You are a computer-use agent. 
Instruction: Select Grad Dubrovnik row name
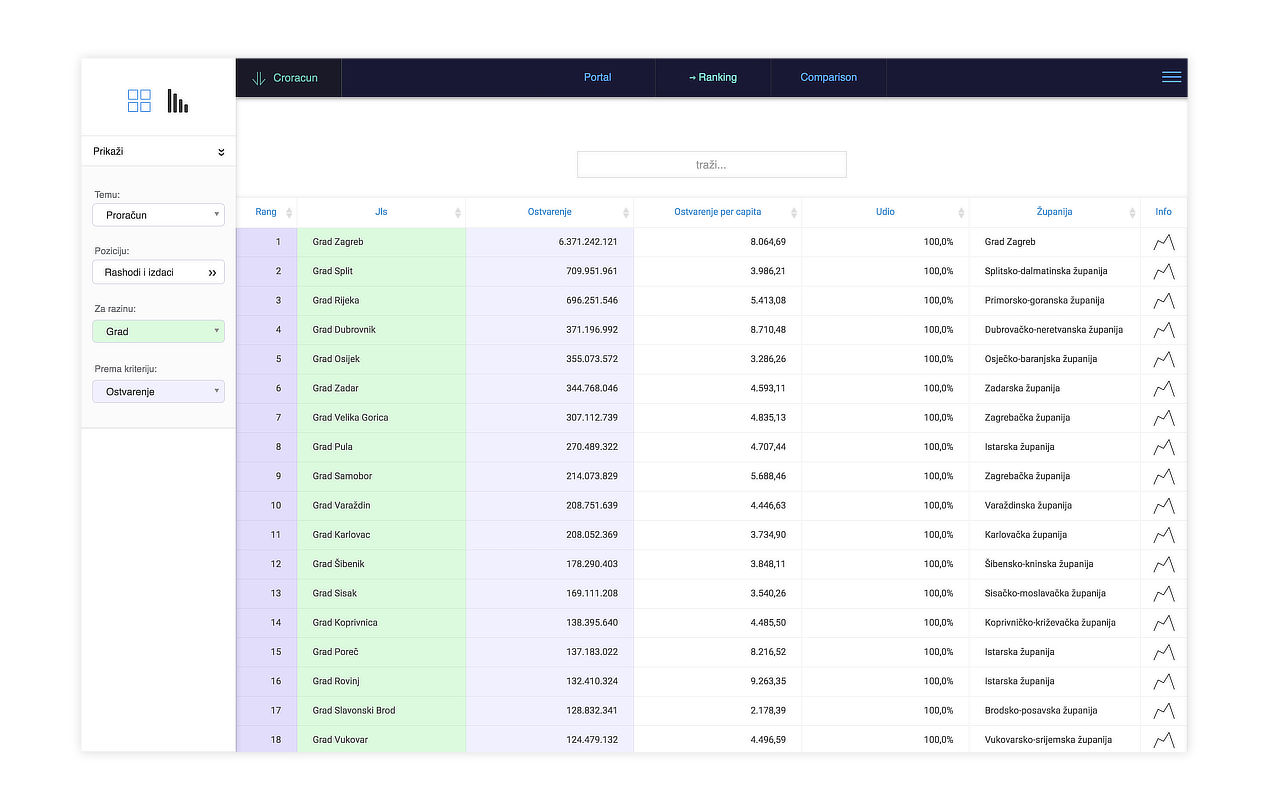tap(344, 330)
